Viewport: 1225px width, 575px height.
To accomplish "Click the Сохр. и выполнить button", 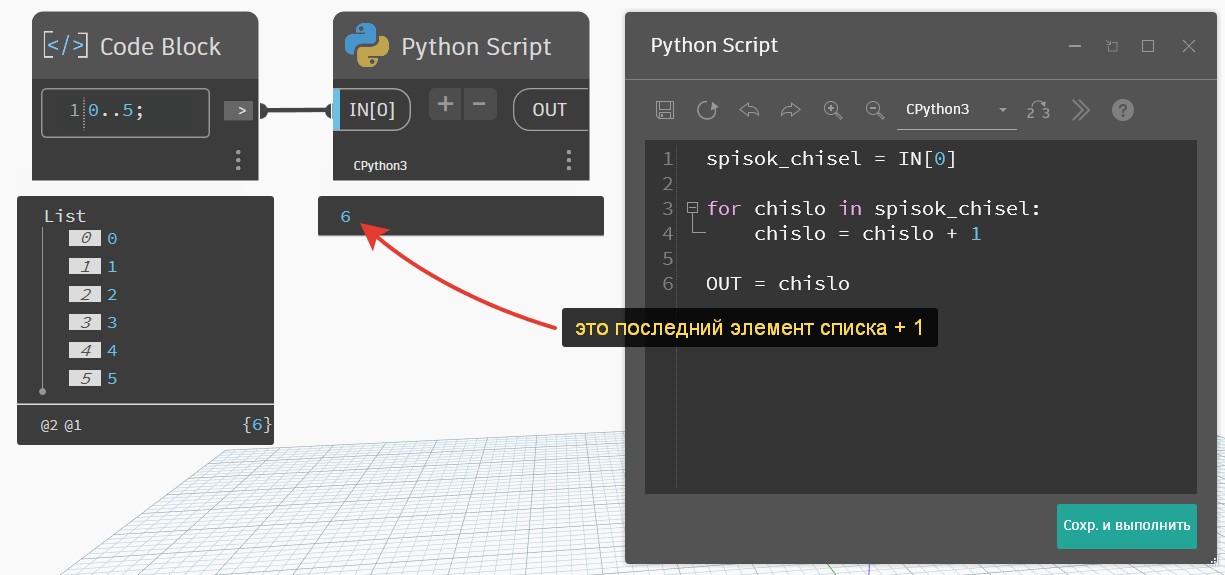I will [1127, 526].
